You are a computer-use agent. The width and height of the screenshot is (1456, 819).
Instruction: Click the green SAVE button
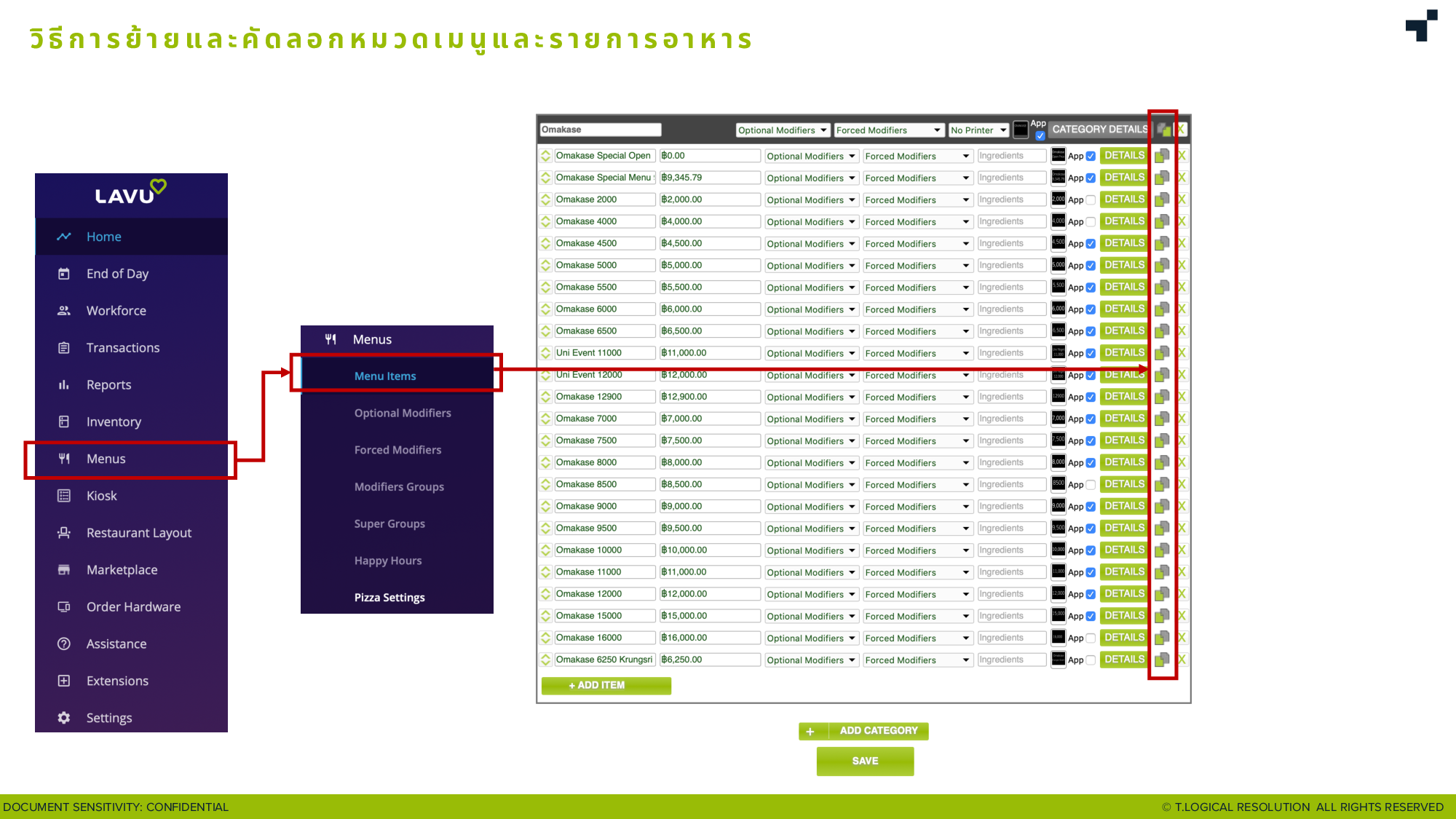point(865,761)
